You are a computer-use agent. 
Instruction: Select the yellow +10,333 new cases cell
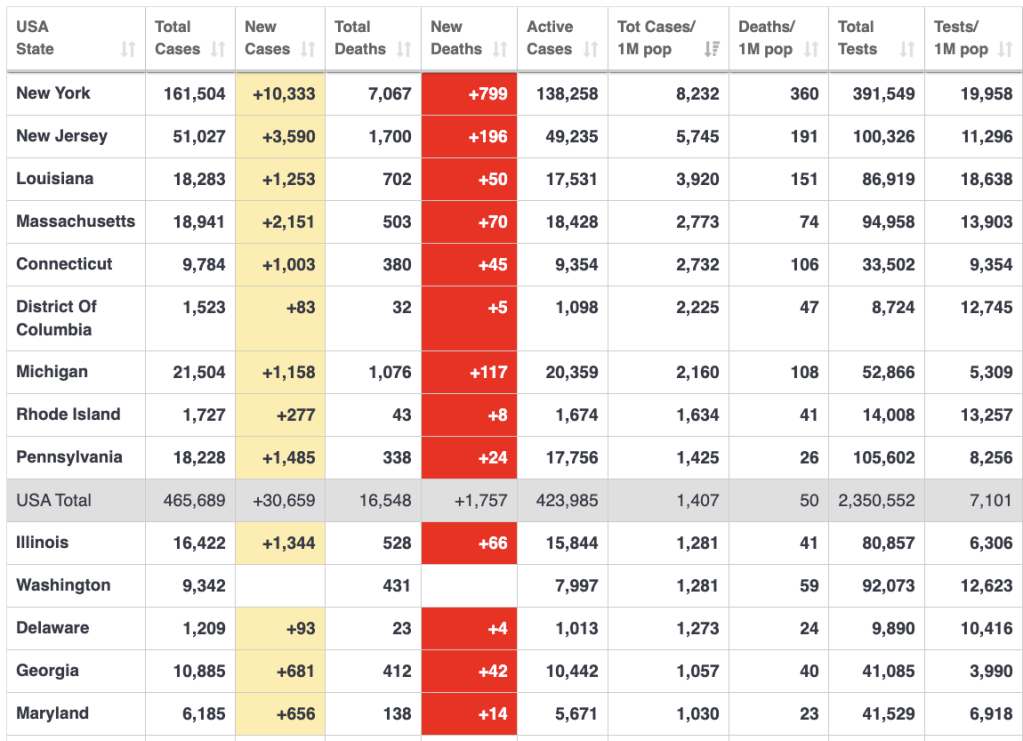pyautogui.click(x=281, y=94)
